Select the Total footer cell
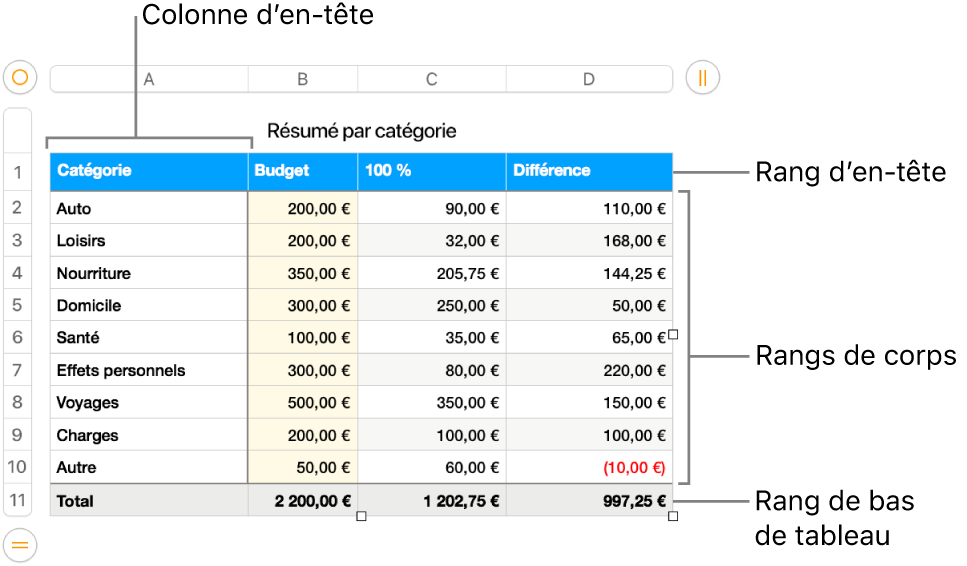967x566 pixels. pyautogui.click(x=148, y=501)
